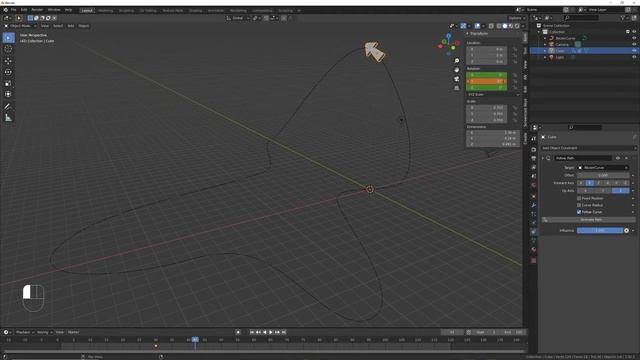
Task: Enable the Curve Radius checkbox
Action: [x=579, y=205]
